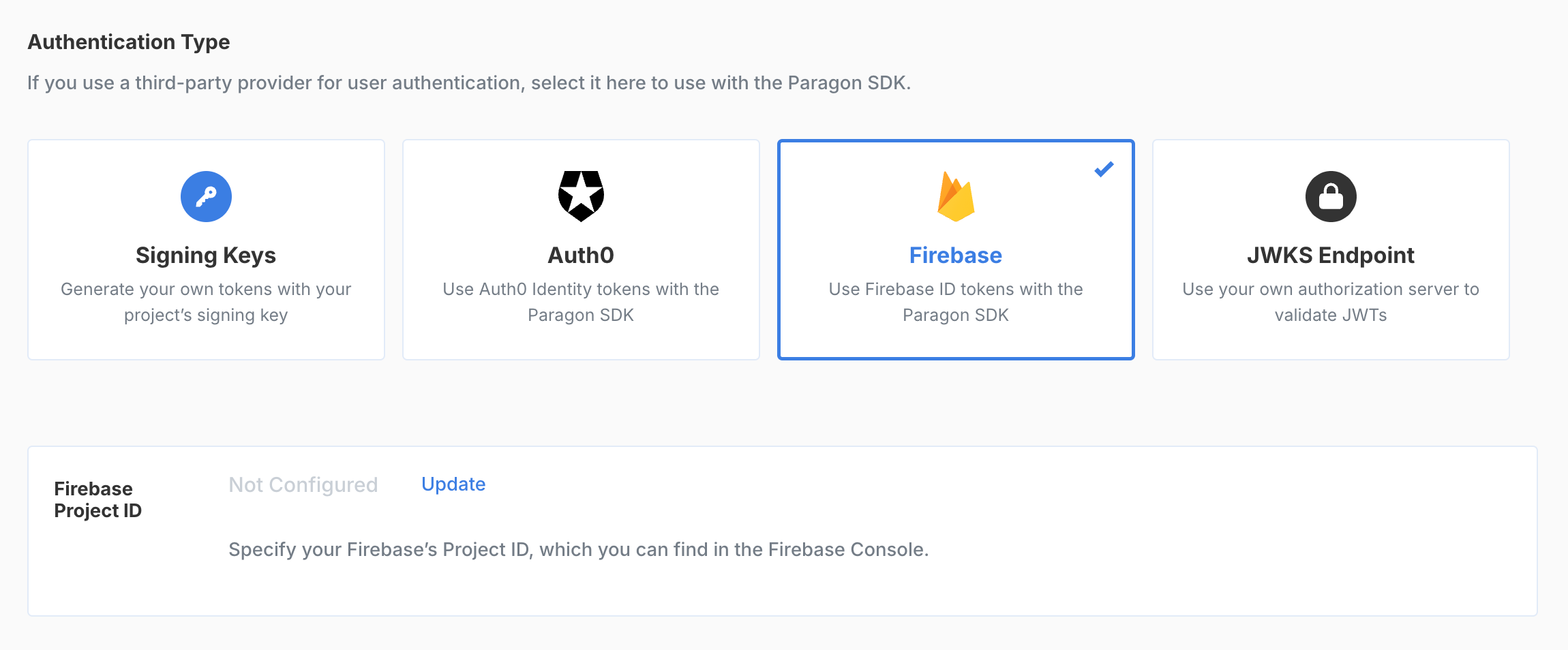Click the Not Configured status text
Viewport: 1568px width, 650px height.
point(303,484)
